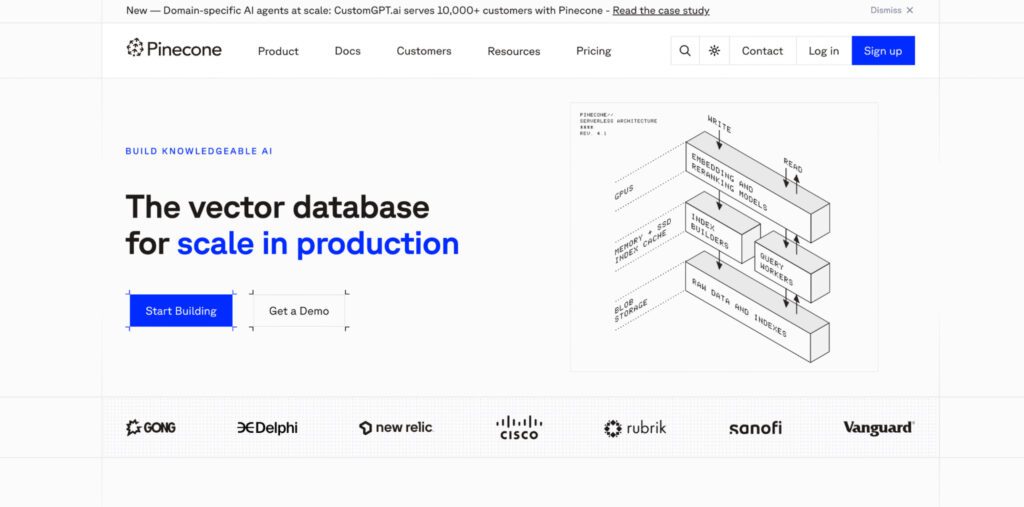Screen dimensions: 1024x507
Task: Click the Sanofi logo
Action: point(755,428)
